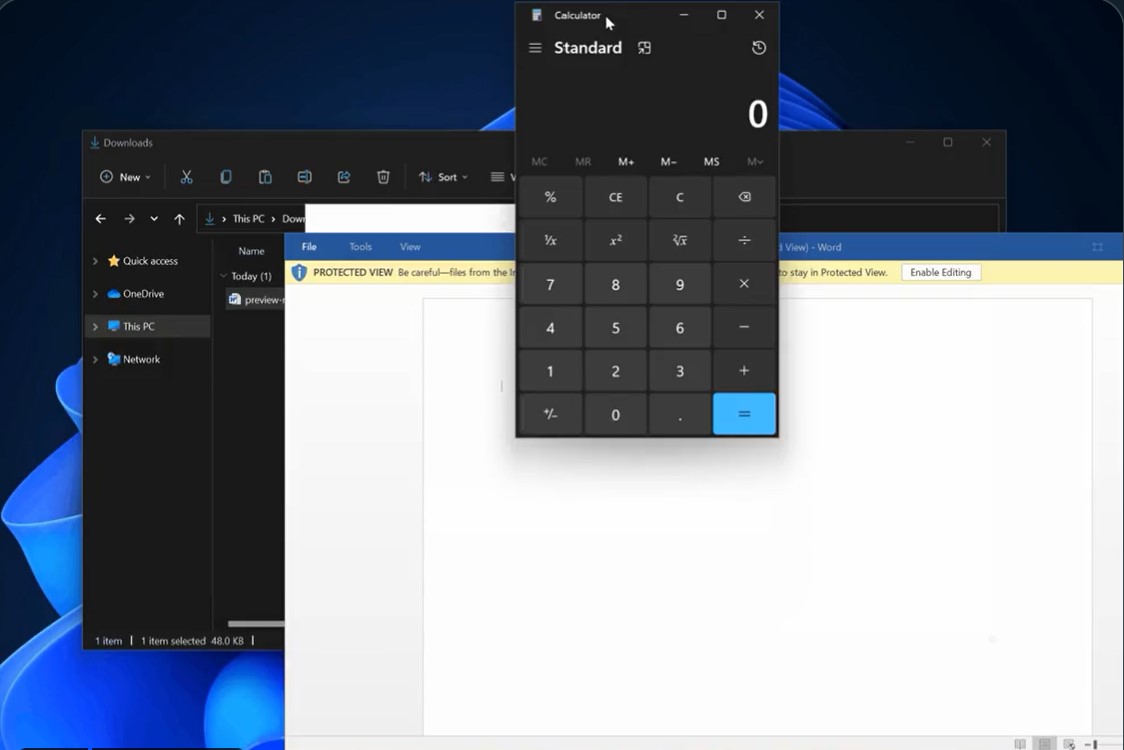This screenshot has height=750, width=1124.
Task: Collapse the Today (1) group
Action: click(222, 276)
